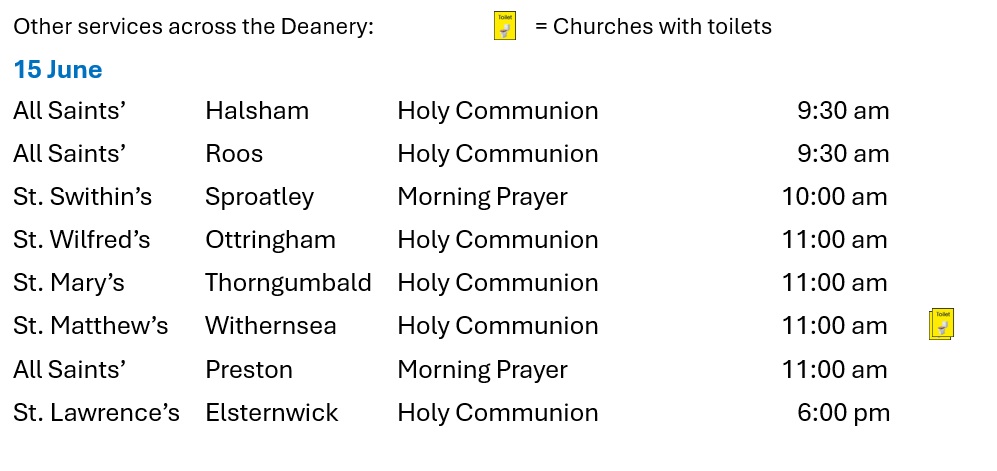
Task: Click the toilet icon in the legend
Action: [x=505, y=26]
